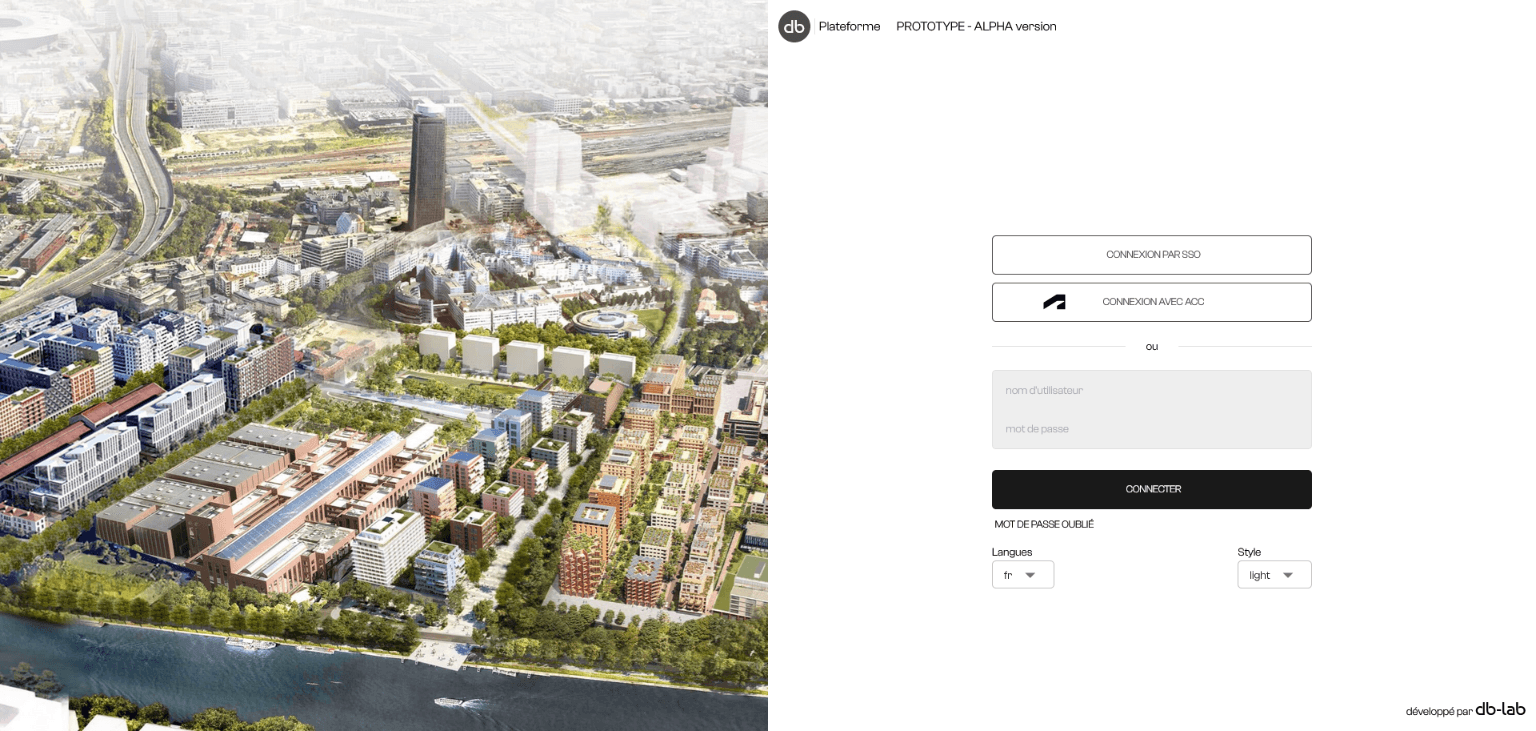
Task: Click the arrow icon in Style selector
Action: click(x=1288, y=575)
